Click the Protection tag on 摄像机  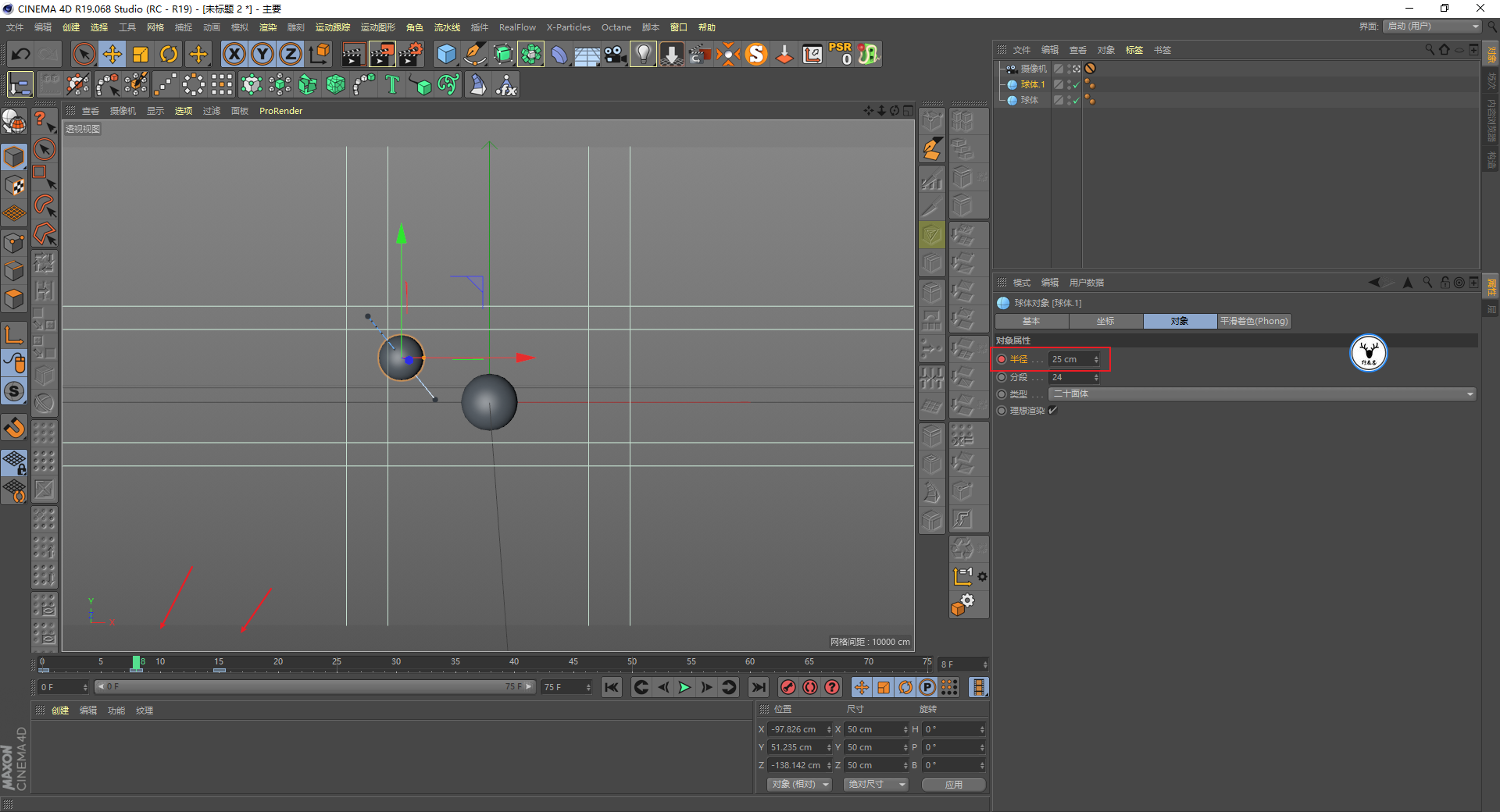[1090, 69]
